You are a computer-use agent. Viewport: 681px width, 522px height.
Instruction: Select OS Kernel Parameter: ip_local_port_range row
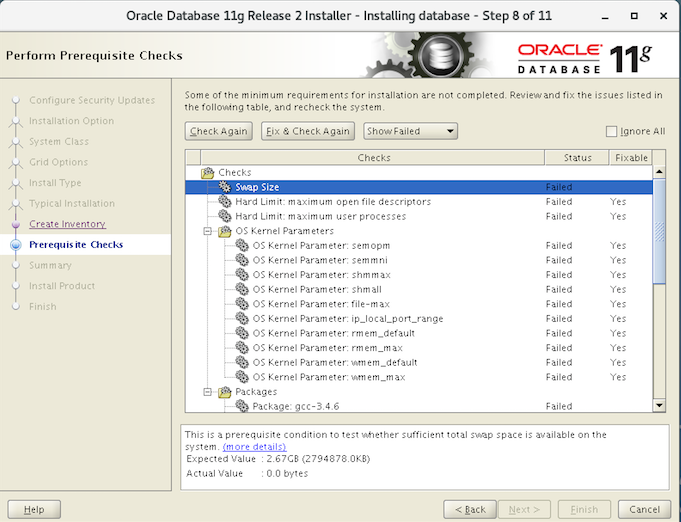coord(419,319)
